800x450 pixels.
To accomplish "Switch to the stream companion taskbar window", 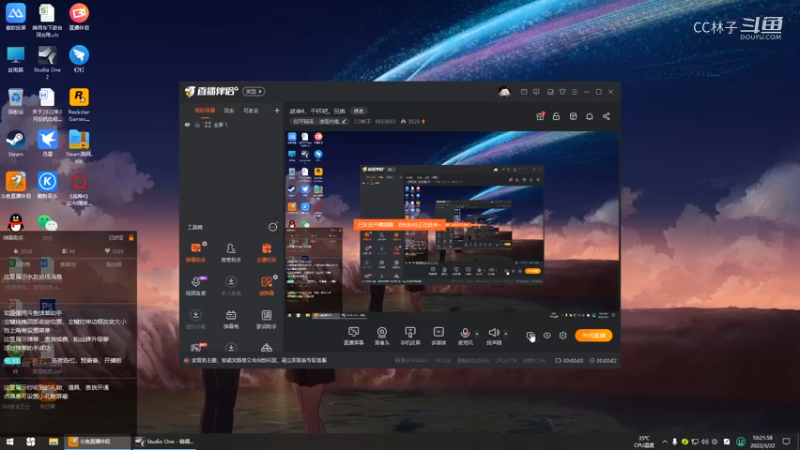I will pyautogui.click(x=97, y=442).
